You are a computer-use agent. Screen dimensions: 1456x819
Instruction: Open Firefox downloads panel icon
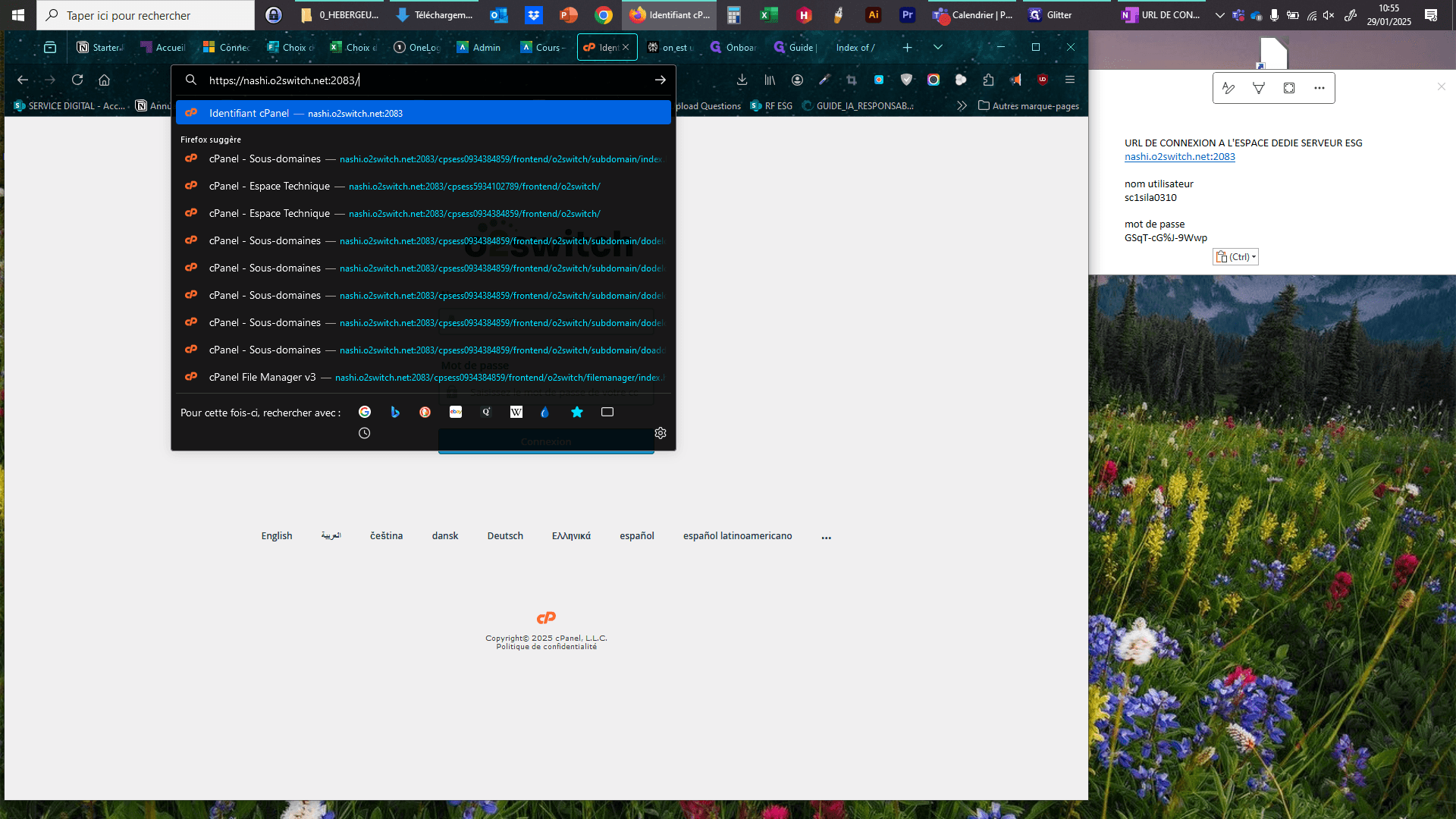pos(742,80)
